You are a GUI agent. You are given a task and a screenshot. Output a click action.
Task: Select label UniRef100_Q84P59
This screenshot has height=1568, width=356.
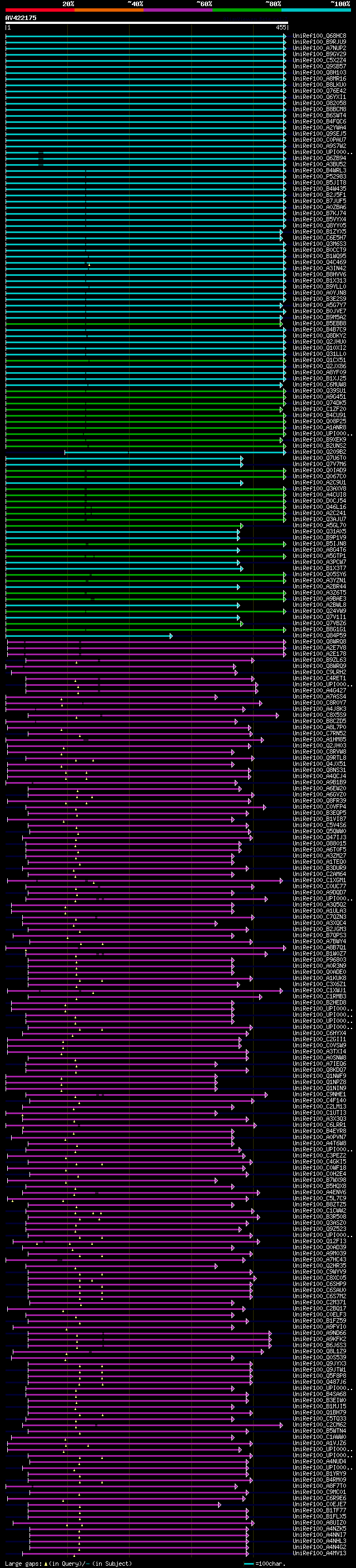coord(319,635)
